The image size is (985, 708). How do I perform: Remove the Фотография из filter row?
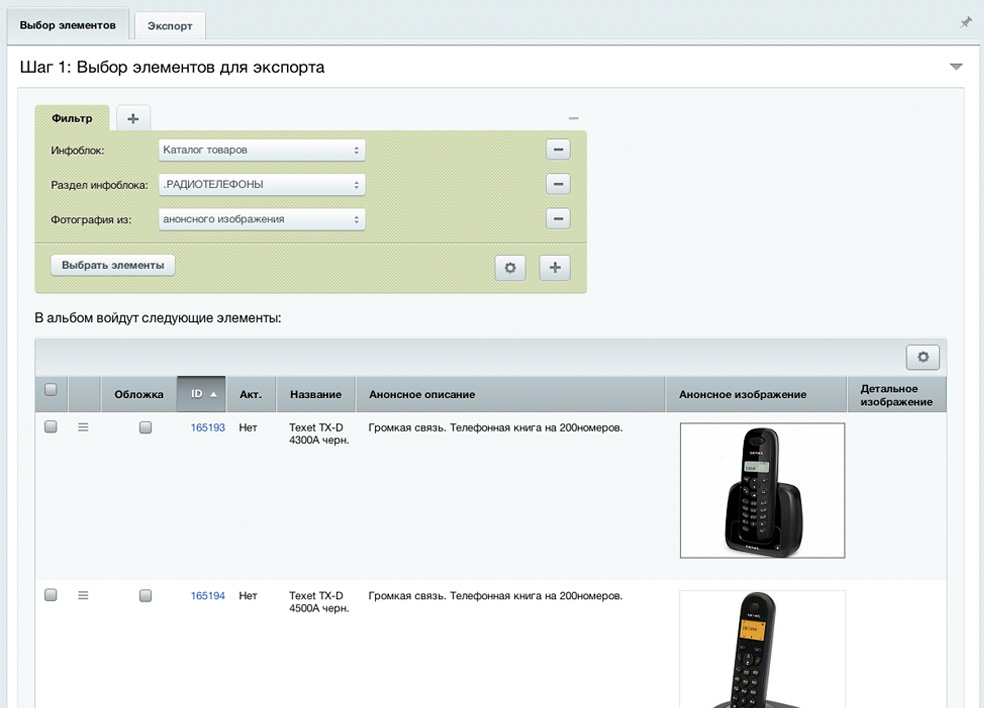tap(558, 219)
